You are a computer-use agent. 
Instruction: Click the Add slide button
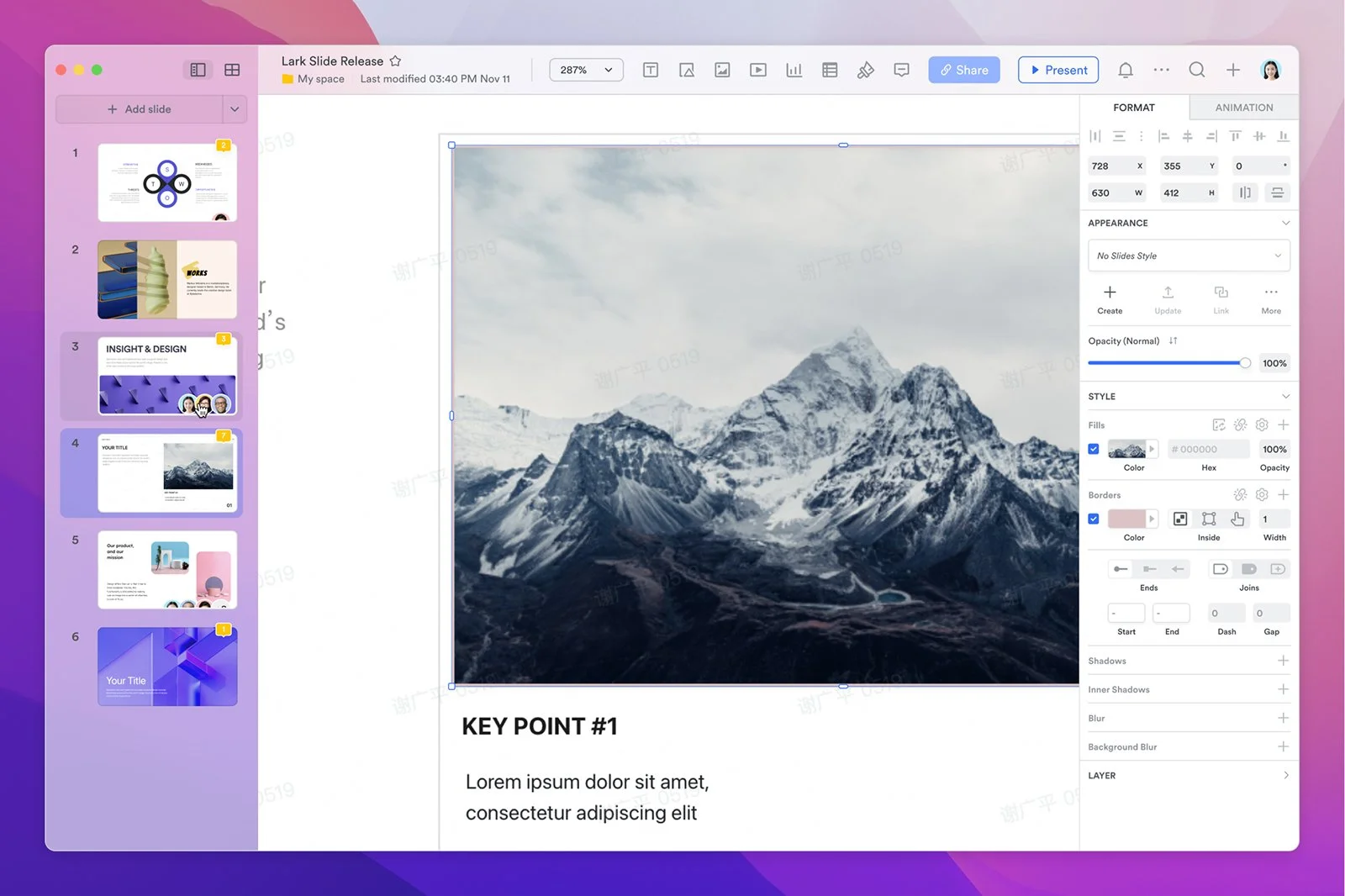140,109
